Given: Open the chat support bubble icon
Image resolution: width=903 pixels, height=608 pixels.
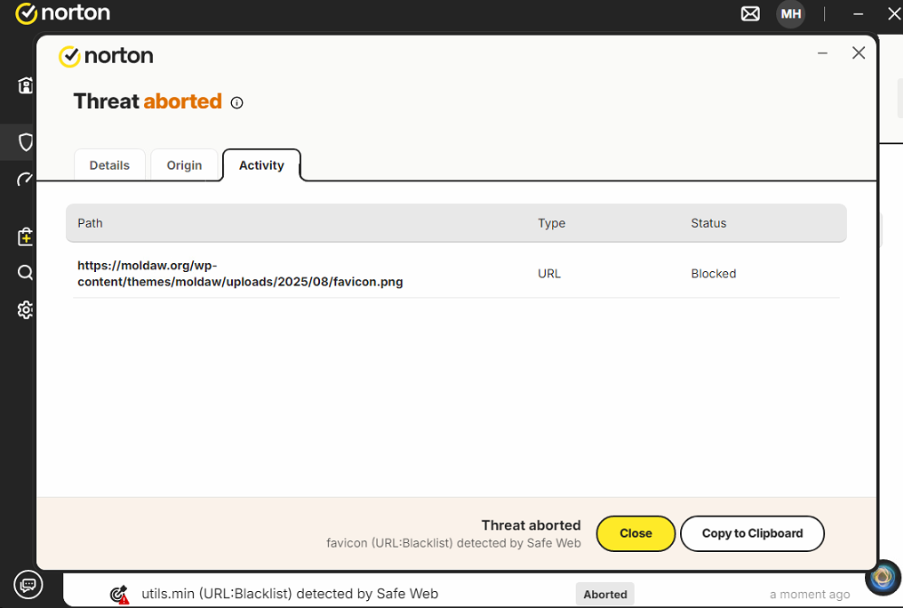Looking at the screenshot, I should point(28,585).
